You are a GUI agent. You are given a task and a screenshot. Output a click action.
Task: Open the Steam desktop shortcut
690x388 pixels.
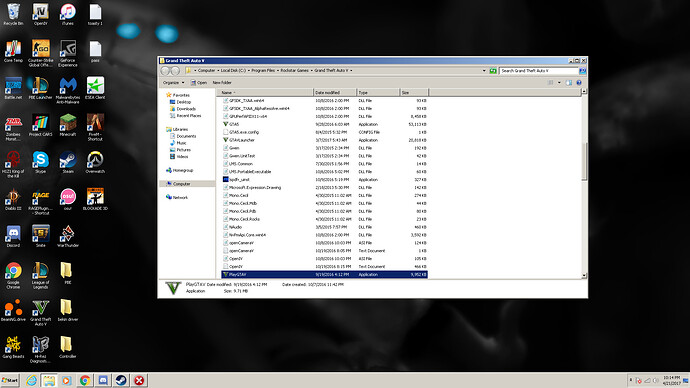point(68,162)
